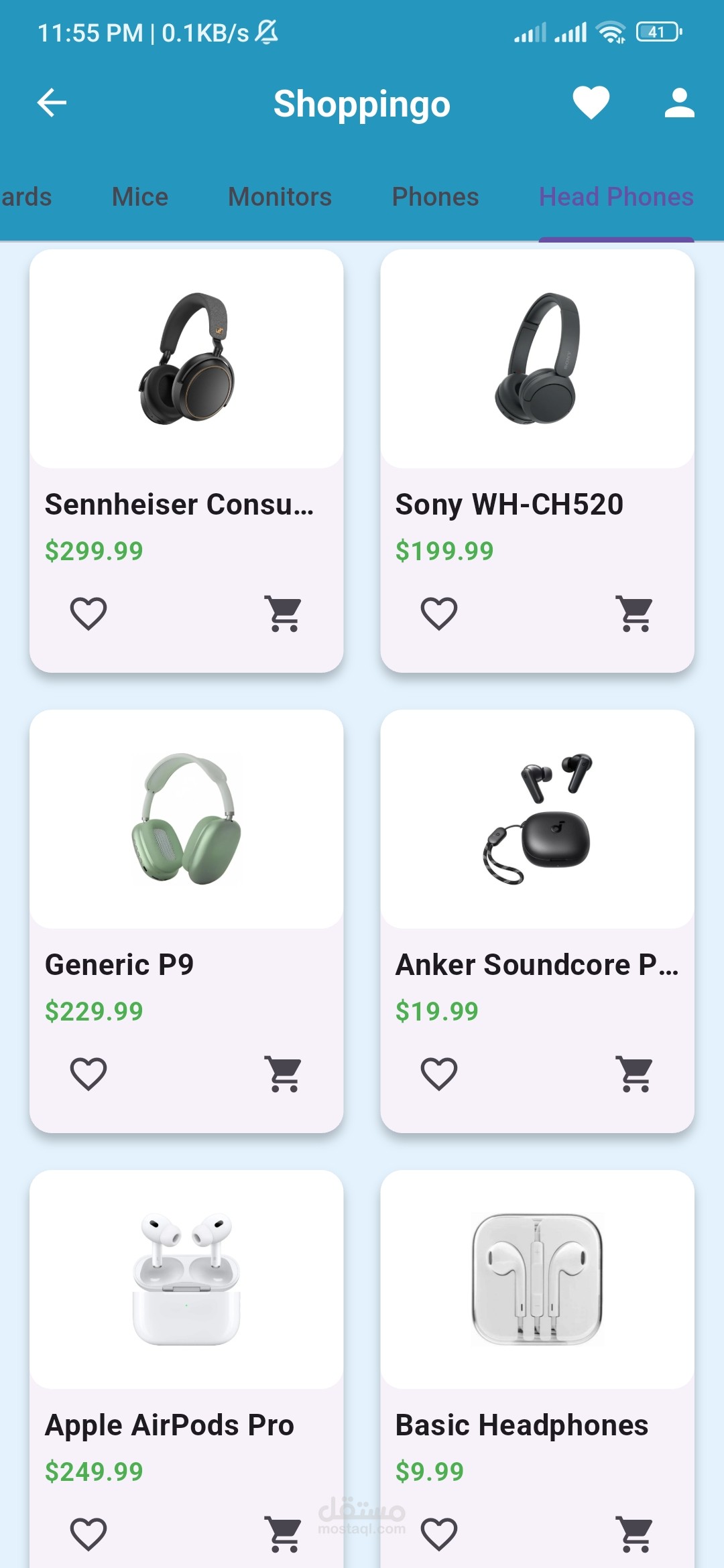Select the Phones tab
The height and width of the screenshot is (1568, 724).
[435, 197]
